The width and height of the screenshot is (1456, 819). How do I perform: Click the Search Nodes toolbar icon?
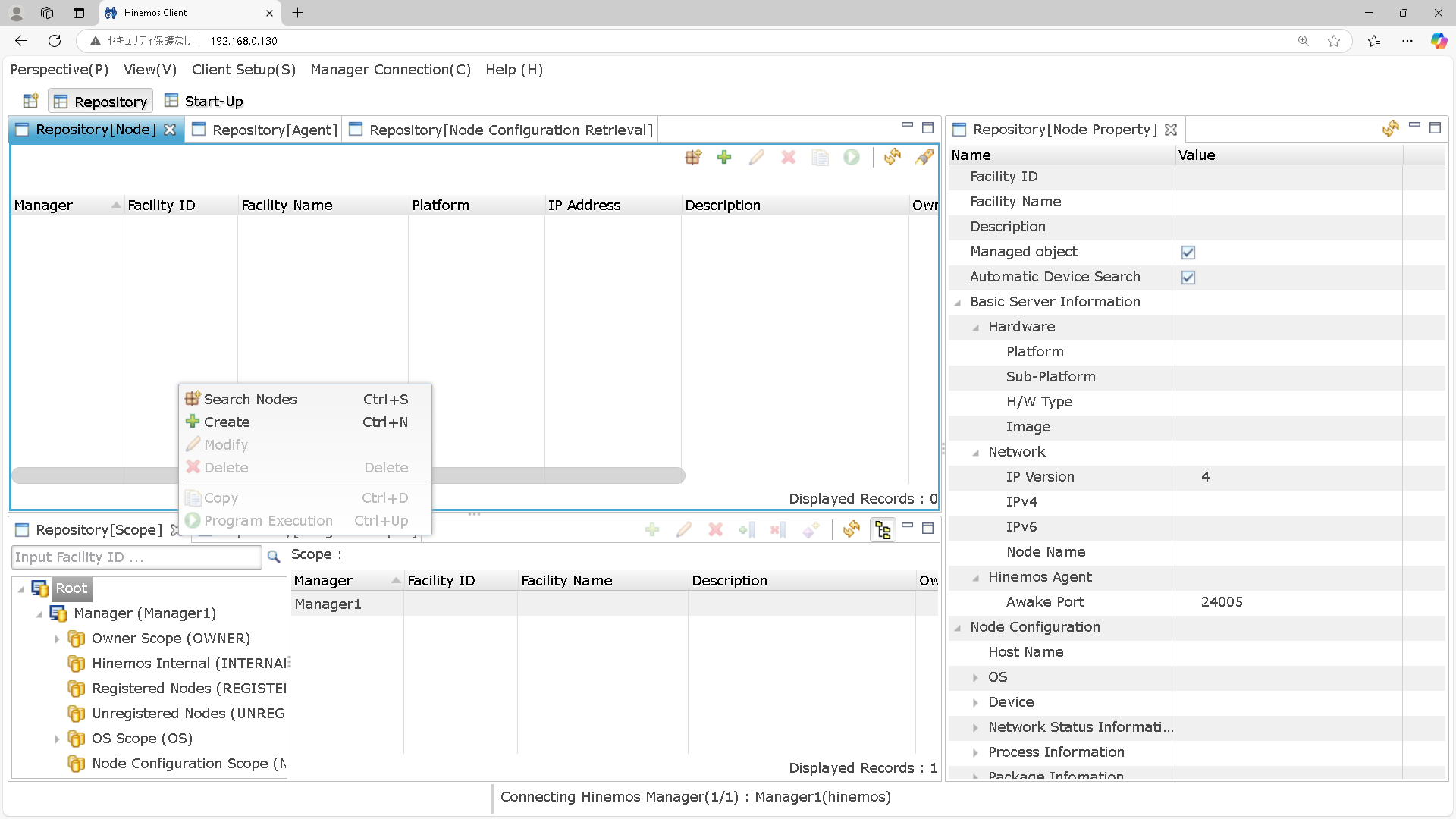click(x=693, y=157)
